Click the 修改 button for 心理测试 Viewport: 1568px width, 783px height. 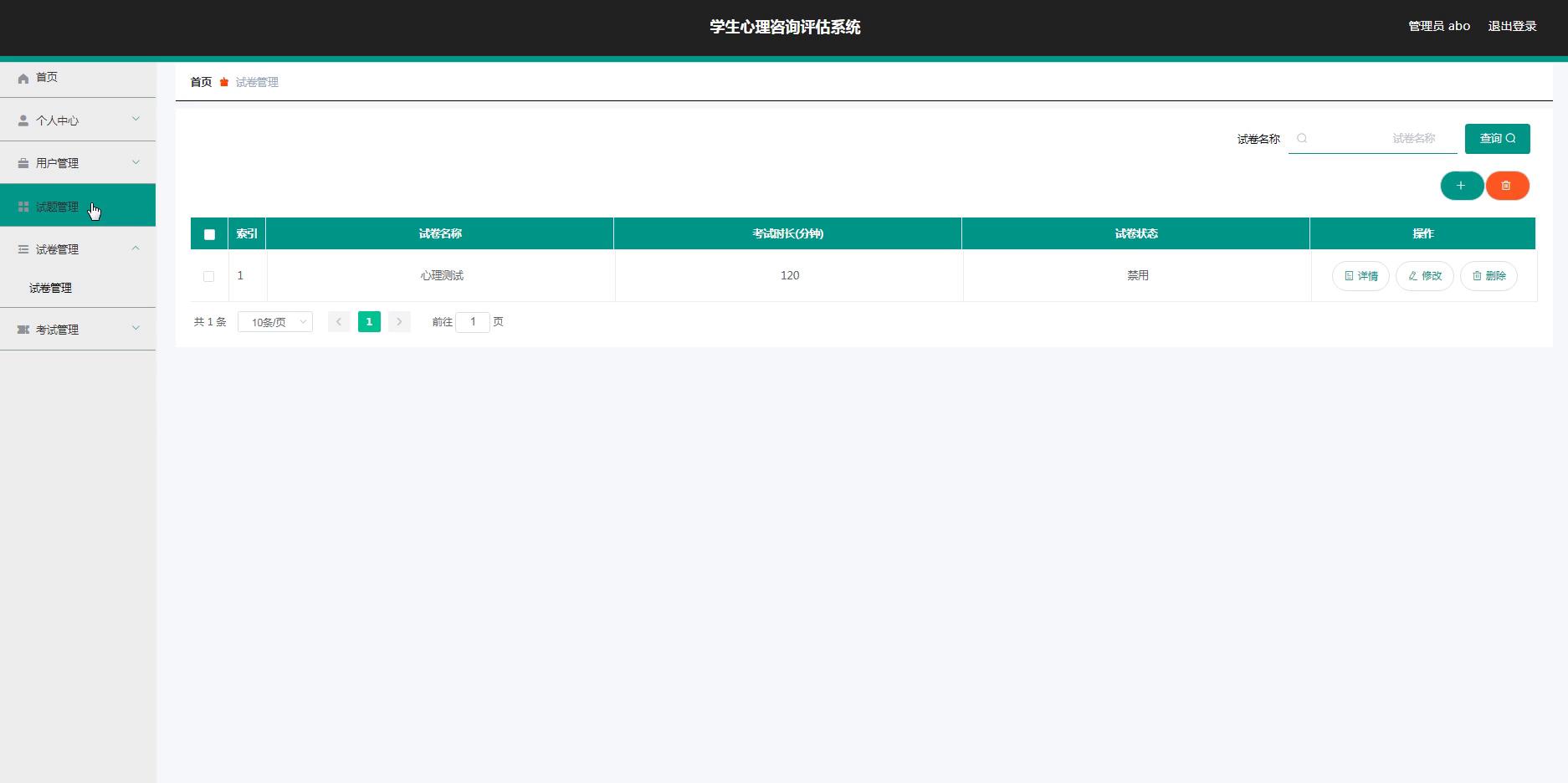pos(1424,276)
